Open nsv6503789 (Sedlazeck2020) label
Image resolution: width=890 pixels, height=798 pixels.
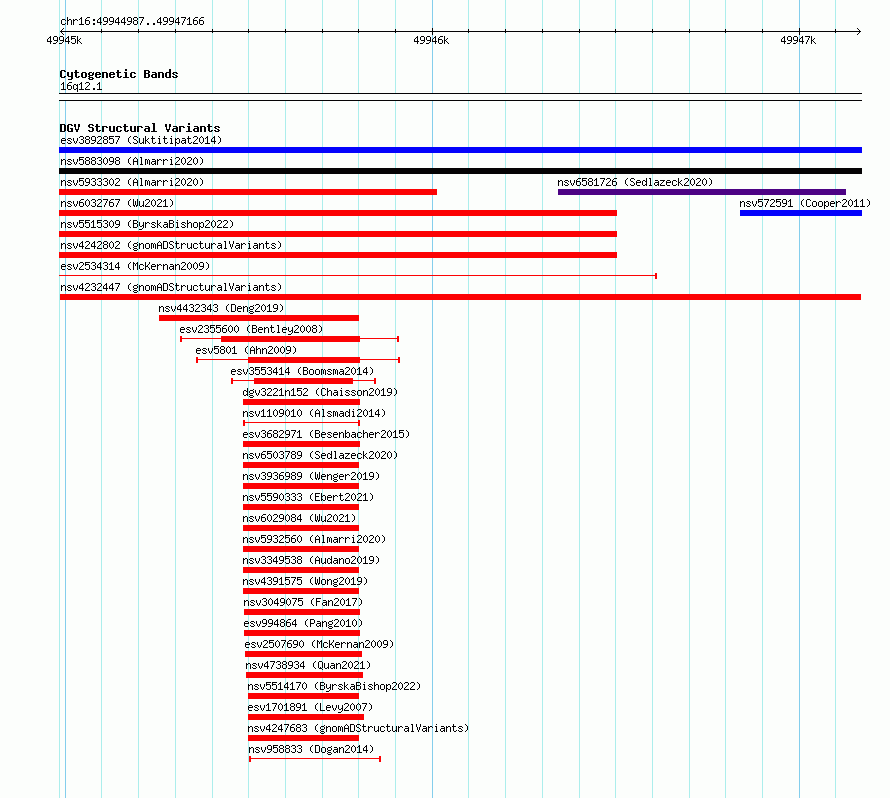[320, 455]
